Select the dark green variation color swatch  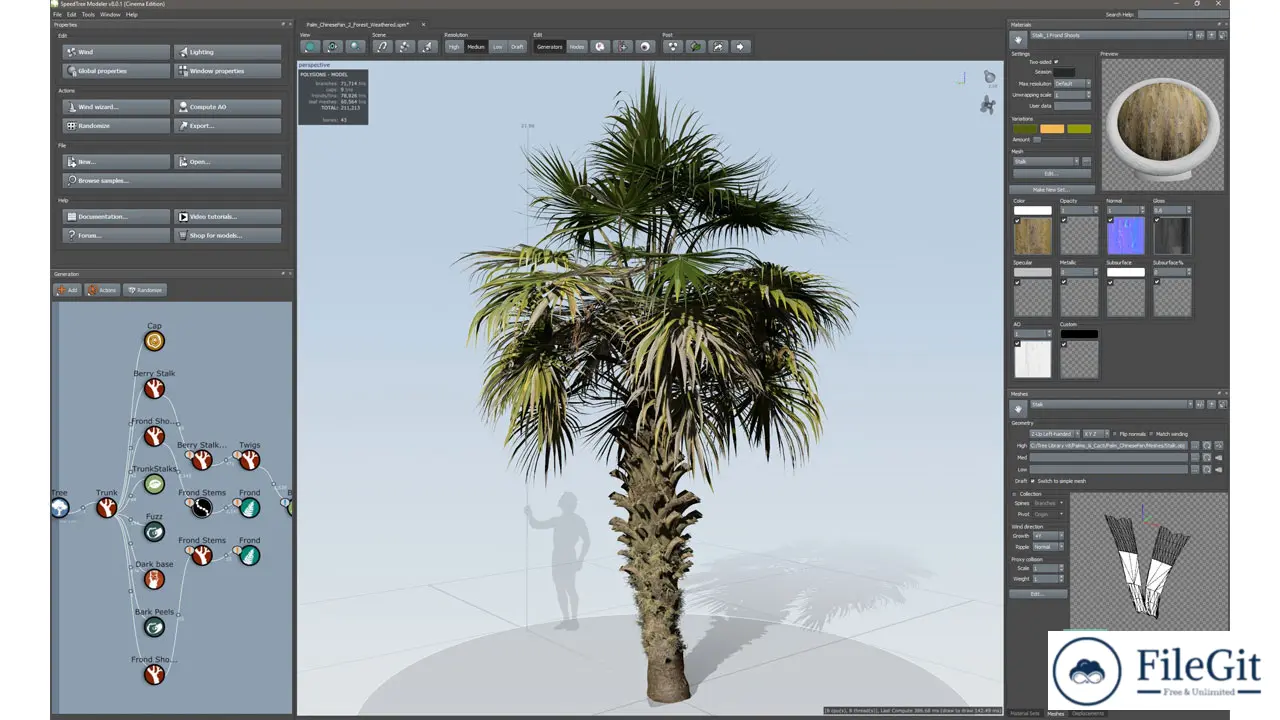[x=1025, y=128]
